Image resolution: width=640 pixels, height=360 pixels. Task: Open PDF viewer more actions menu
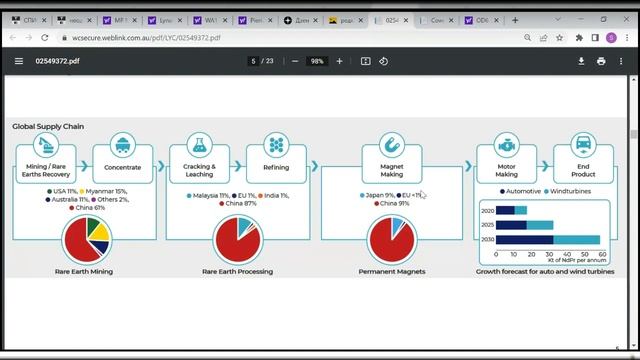coord(621,61)
